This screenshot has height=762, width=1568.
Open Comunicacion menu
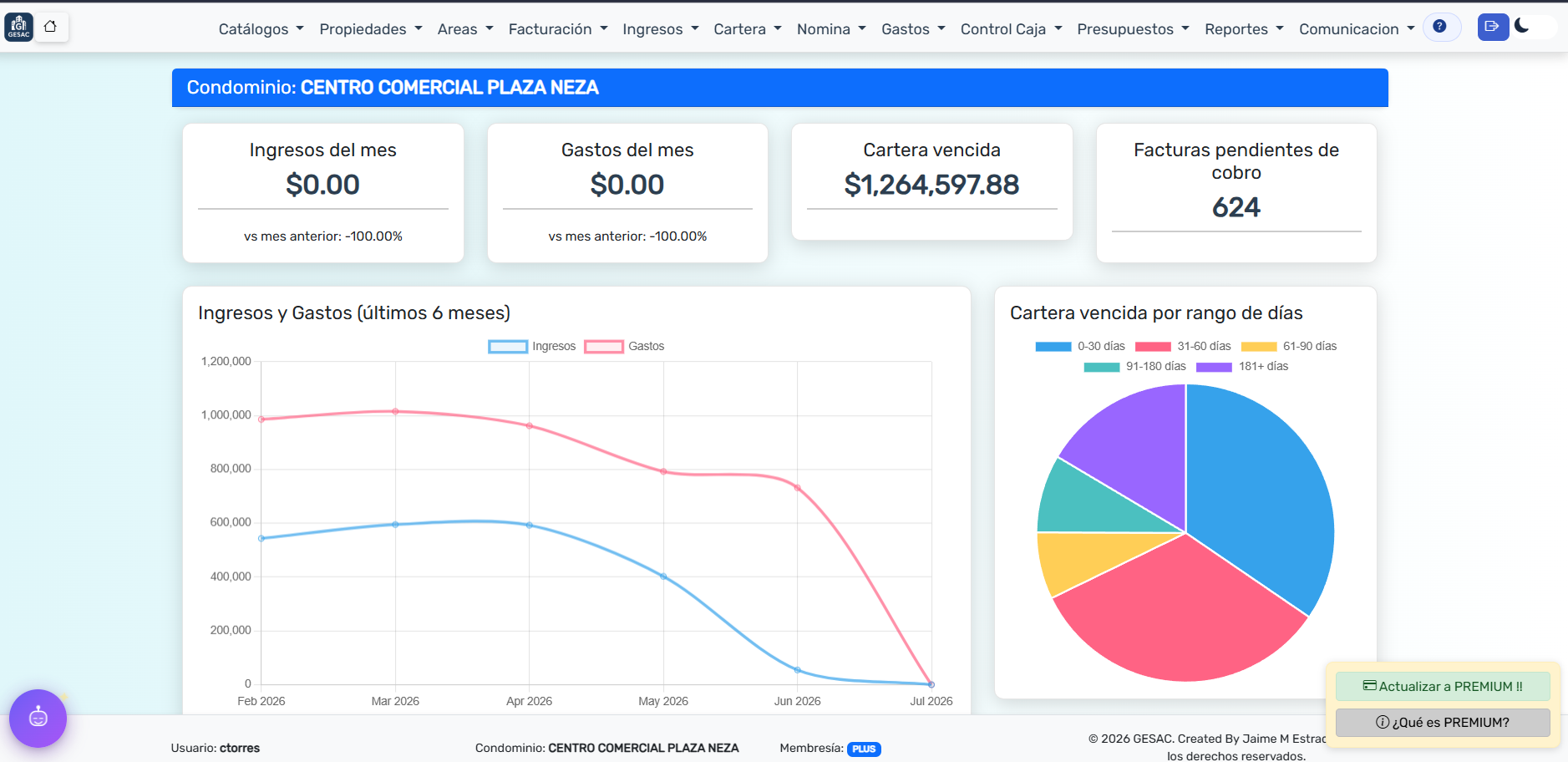pyautogui.click(x=1357, y=29)
